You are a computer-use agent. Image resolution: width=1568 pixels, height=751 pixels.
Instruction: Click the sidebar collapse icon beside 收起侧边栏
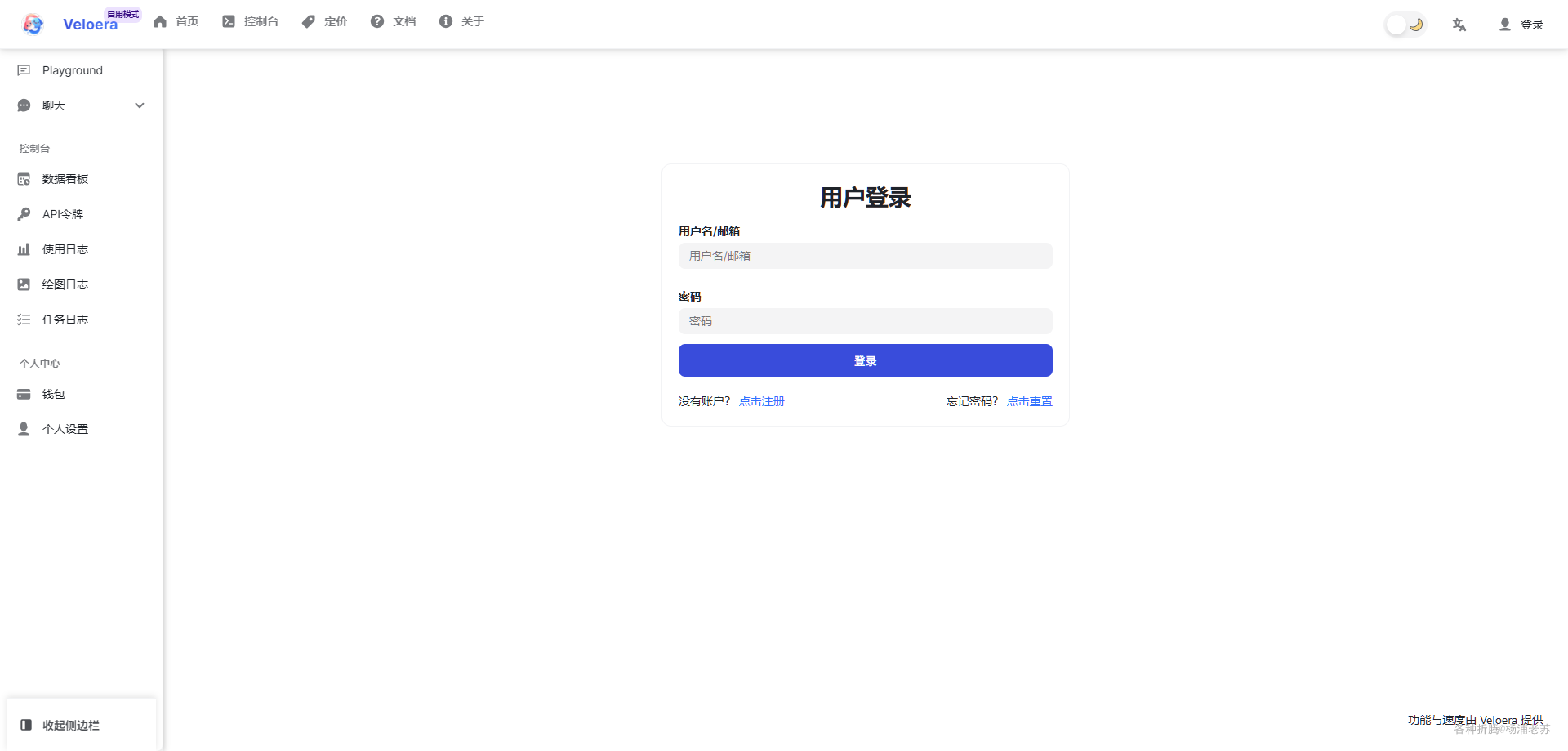26,725
